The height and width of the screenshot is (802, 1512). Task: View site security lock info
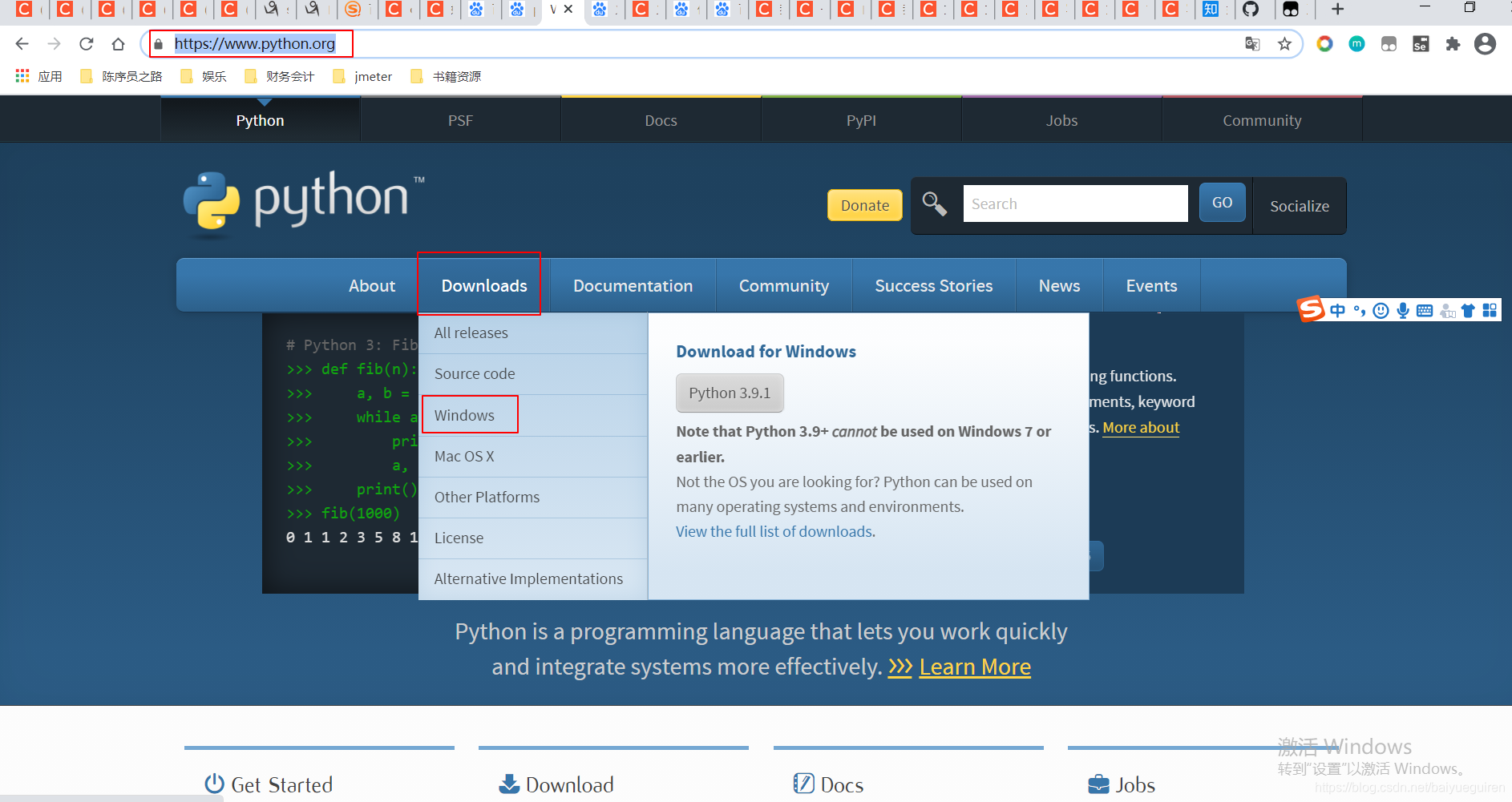(x=159, y=44)
